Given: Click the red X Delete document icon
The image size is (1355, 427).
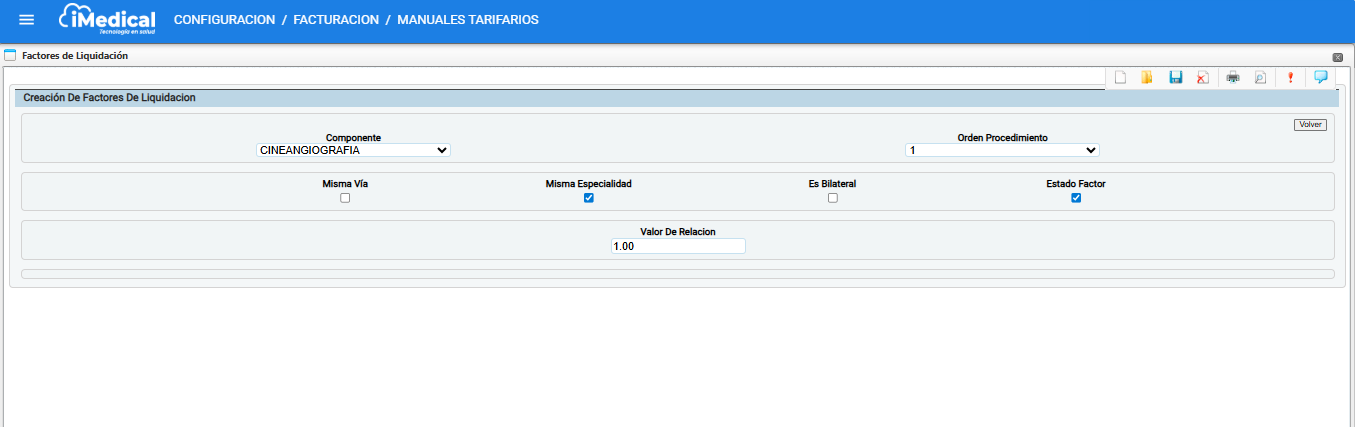Looking at the screenshot, I should click(1203, 78).
